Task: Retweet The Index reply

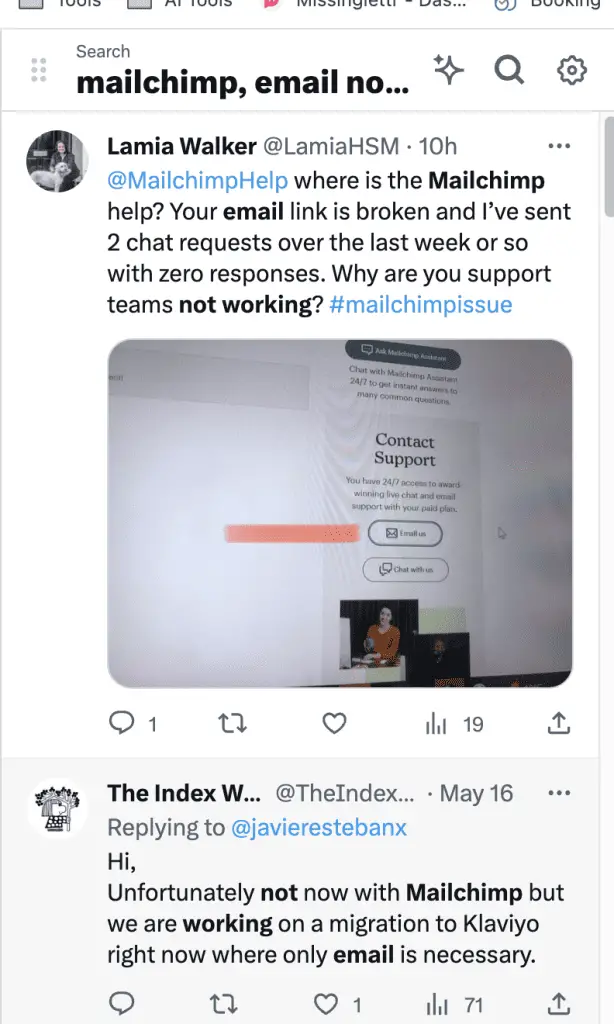Action: (223, 1004)
